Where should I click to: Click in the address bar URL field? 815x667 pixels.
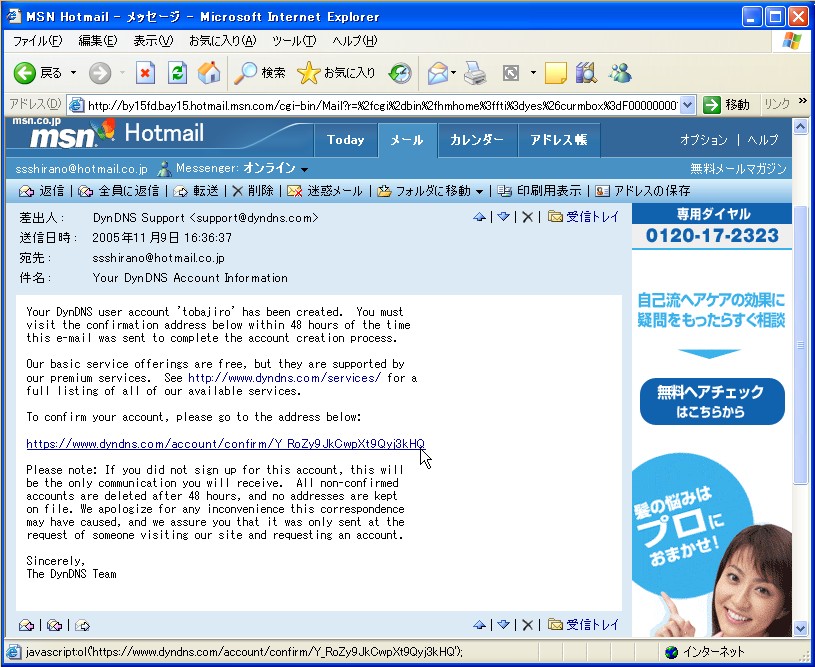pos(382,106)
